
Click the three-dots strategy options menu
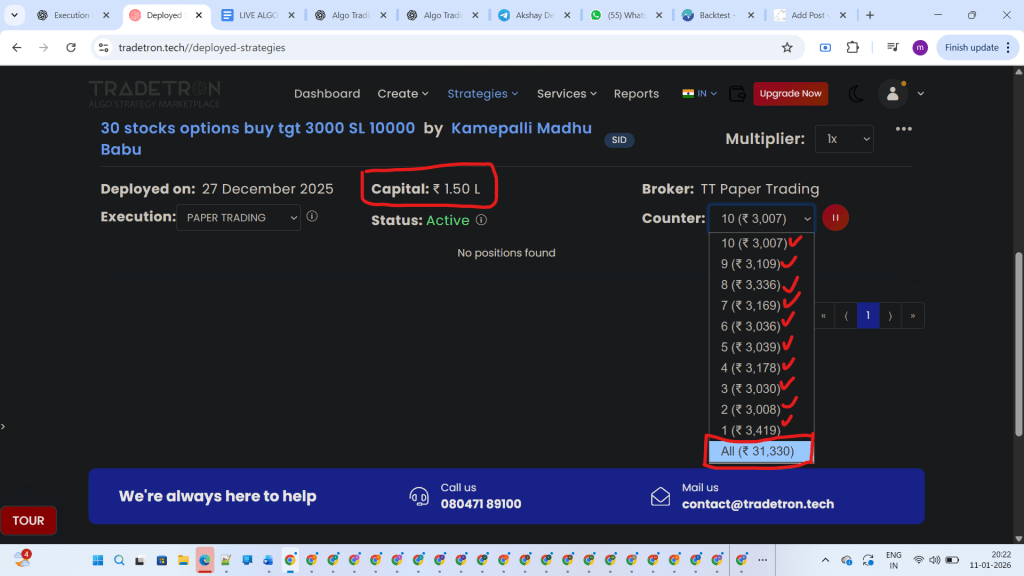[x=903, y=129]
